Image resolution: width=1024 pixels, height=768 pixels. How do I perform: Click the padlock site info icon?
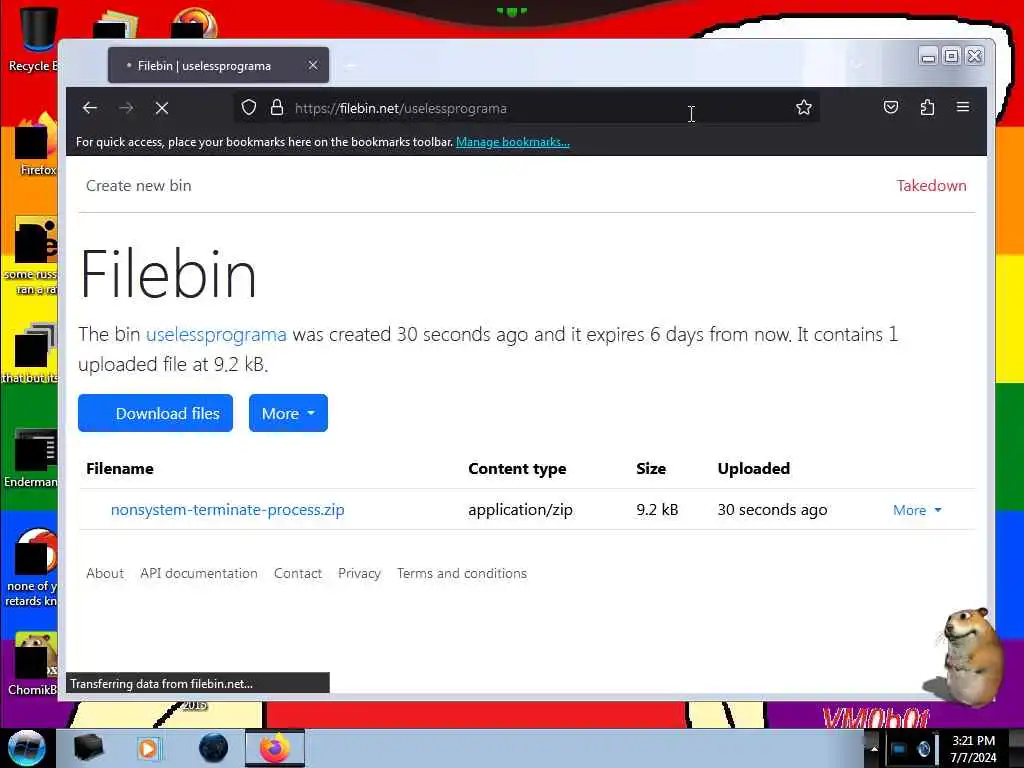coord(277,107)
